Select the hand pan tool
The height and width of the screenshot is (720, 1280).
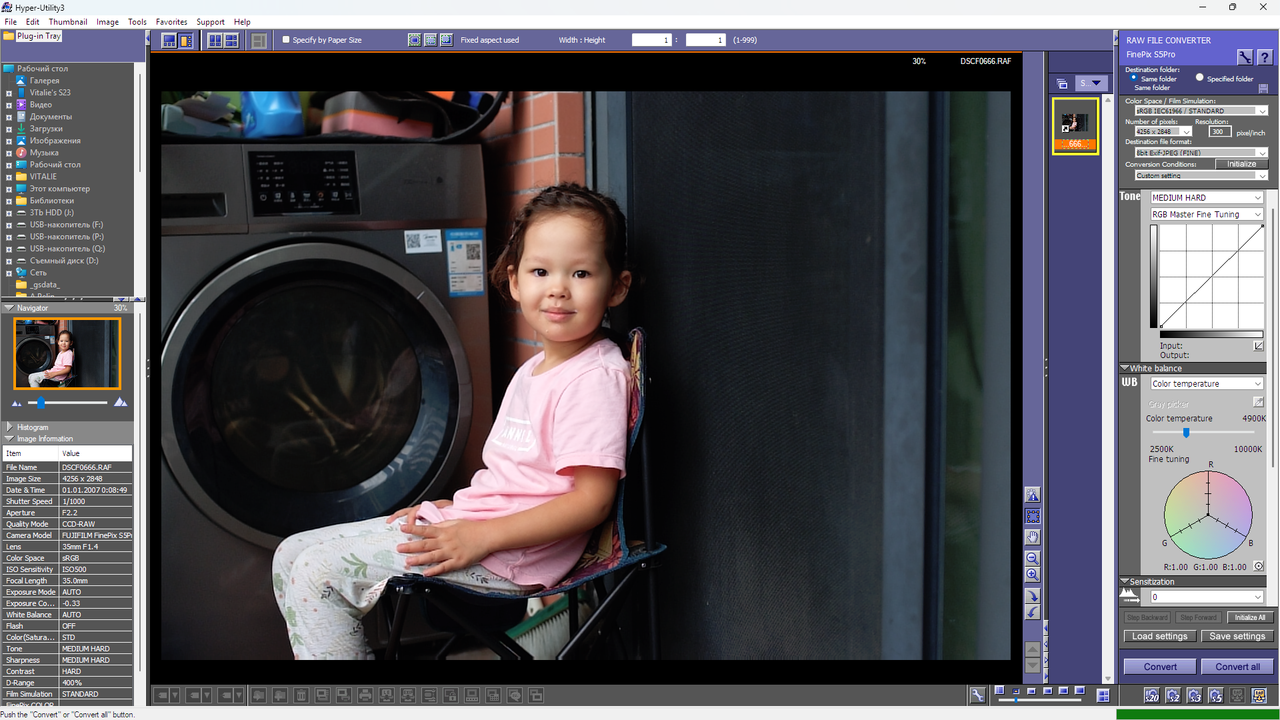coord(1033,537)
